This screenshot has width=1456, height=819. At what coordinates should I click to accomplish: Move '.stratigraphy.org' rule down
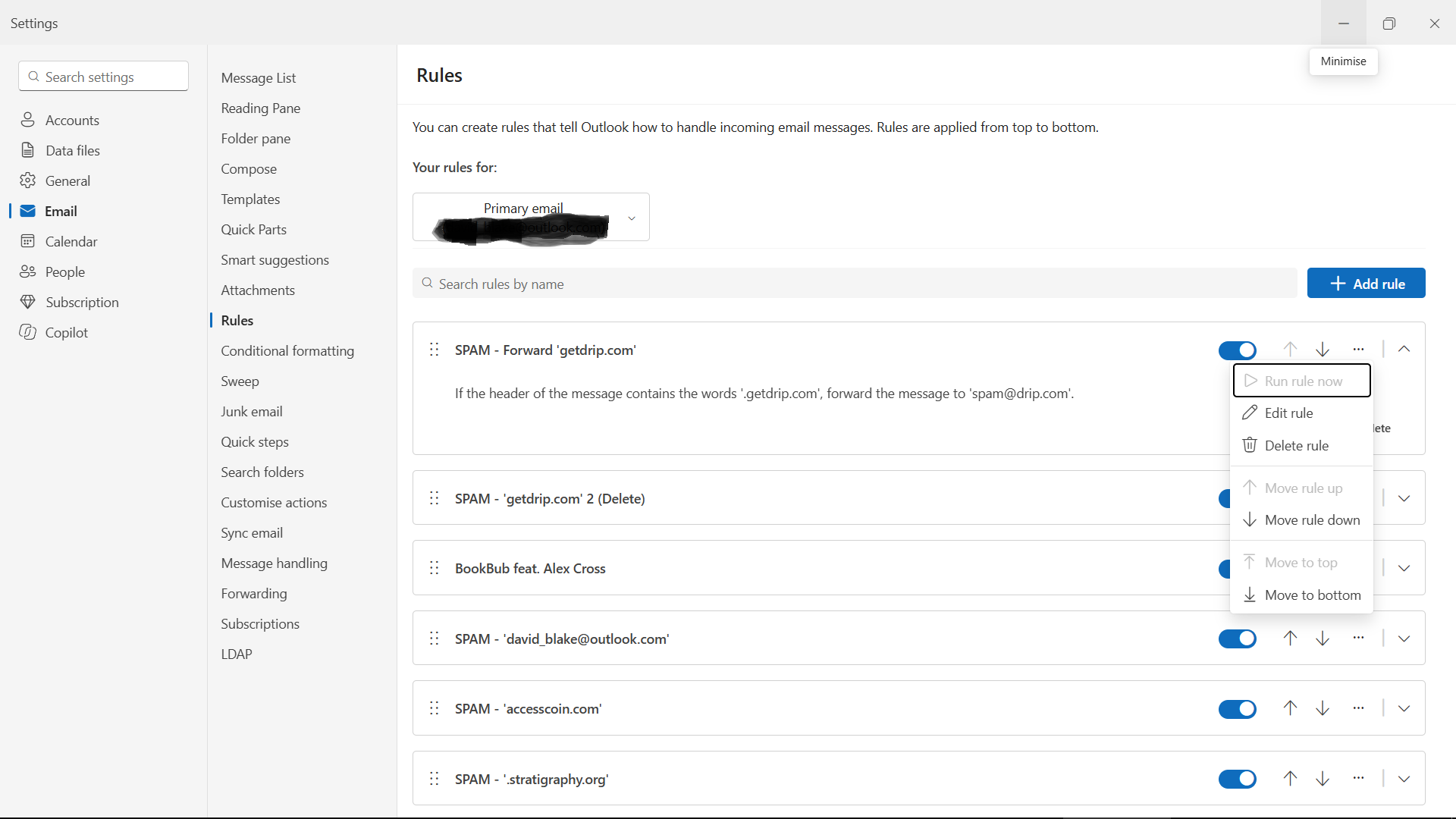pos(1323,779)
